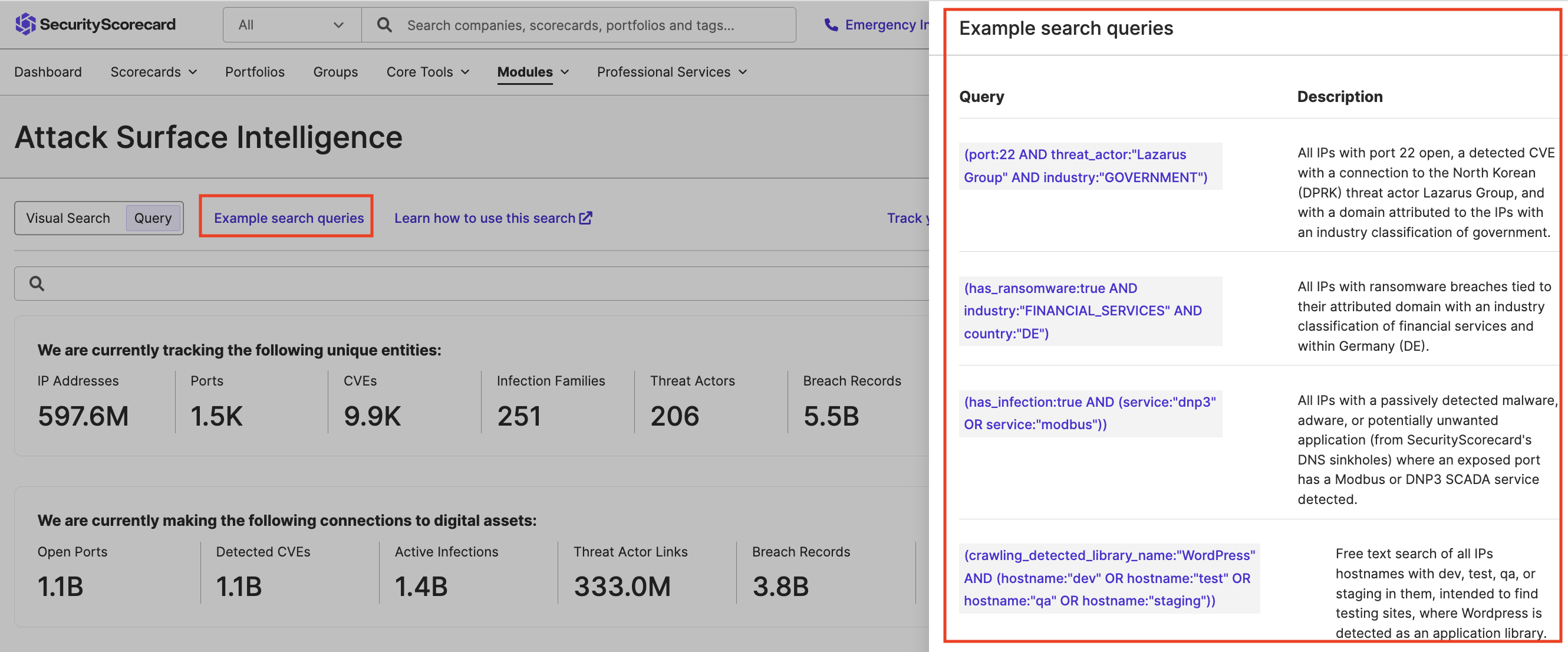Switch to Query mode
The image size is (1568, 652).
coord(153,218)
